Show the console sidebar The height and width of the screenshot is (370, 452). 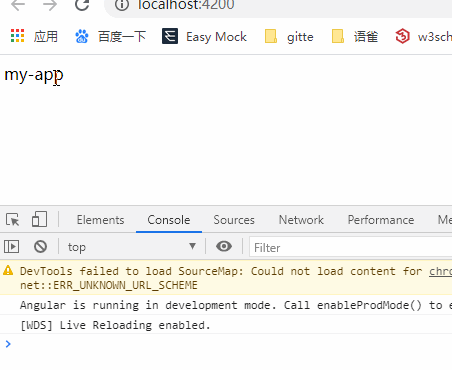click(12, 247)
